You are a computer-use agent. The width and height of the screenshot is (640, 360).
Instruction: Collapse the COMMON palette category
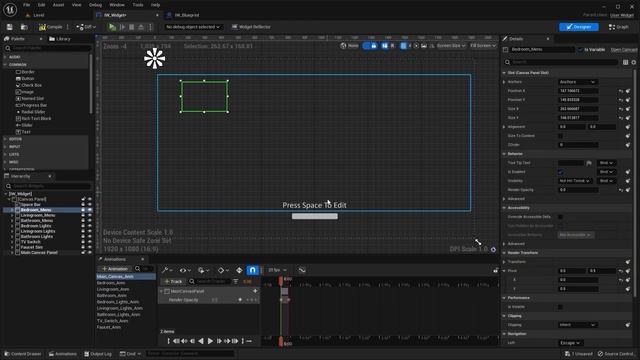(x=5, y=64)
